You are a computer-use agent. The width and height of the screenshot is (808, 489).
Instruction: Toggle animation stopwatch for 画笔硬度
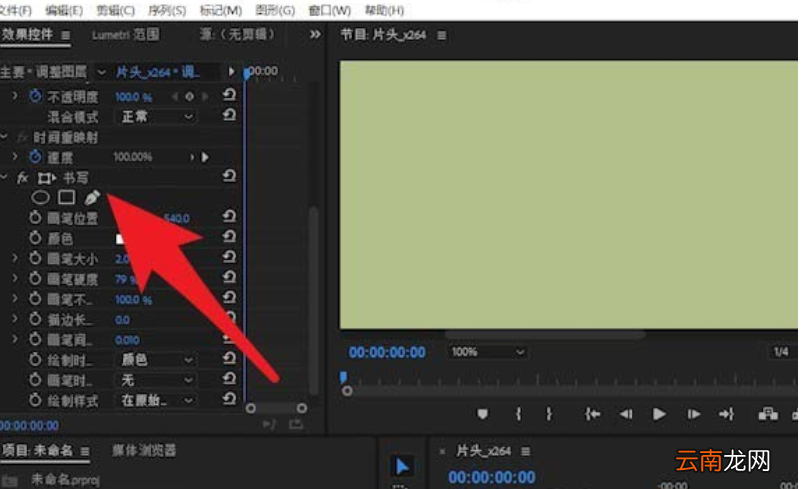coord(35,278)
